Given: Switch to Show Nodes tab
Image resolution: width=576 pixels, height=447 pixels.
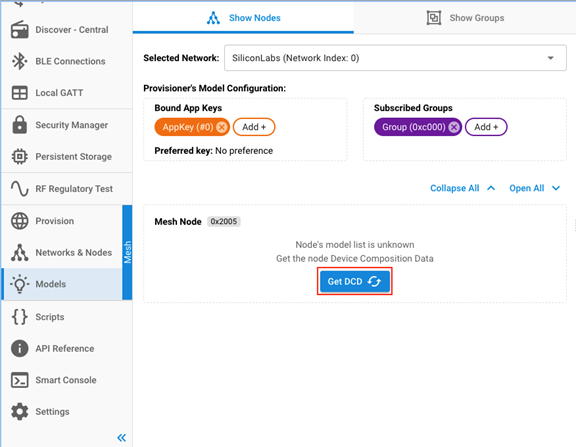Looking at the screenshot, I should [x=244, y=18].
